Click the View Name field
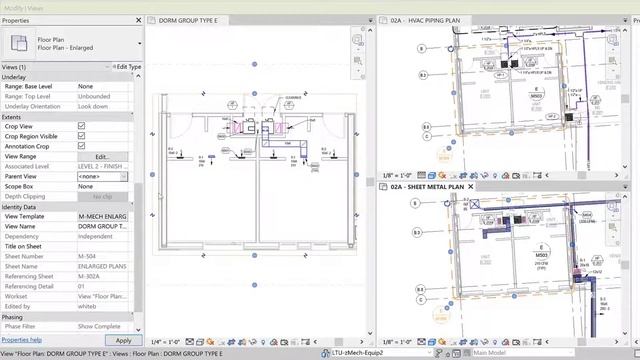 102,226
